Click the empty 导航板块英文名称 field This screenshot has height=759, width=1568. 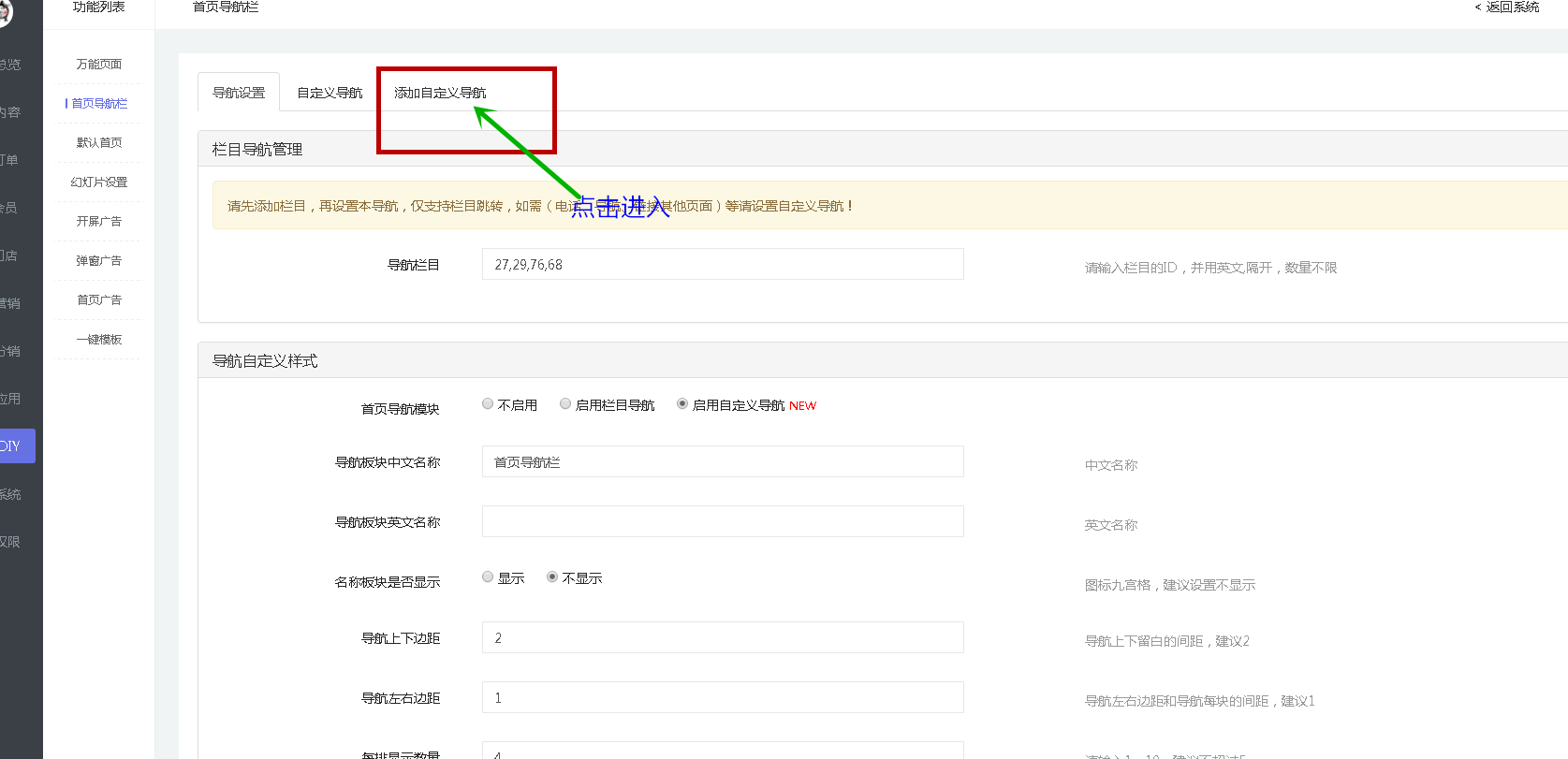(x=722, y=522)
